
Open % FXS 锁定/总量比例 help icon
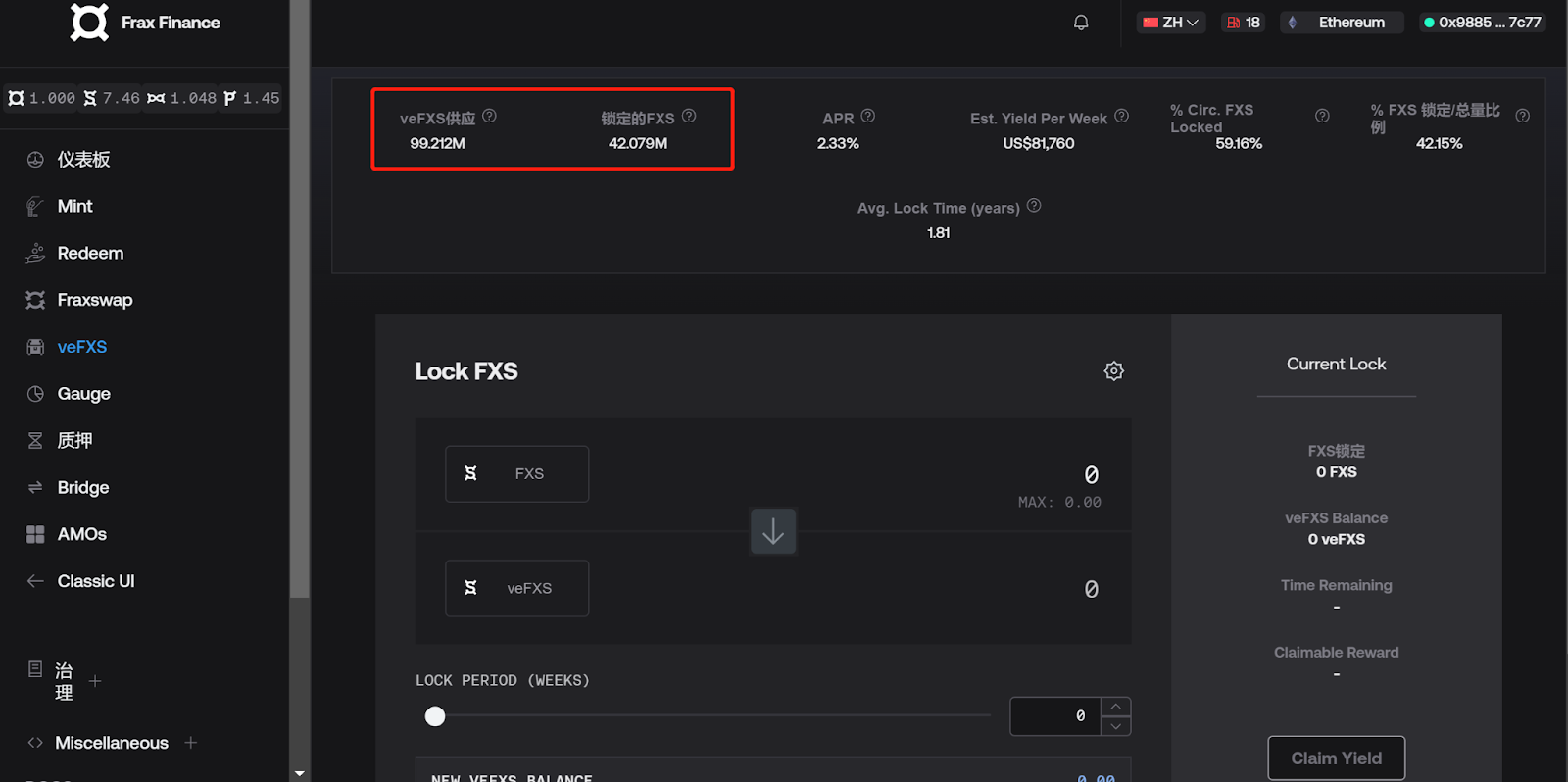coord(1522,116)
